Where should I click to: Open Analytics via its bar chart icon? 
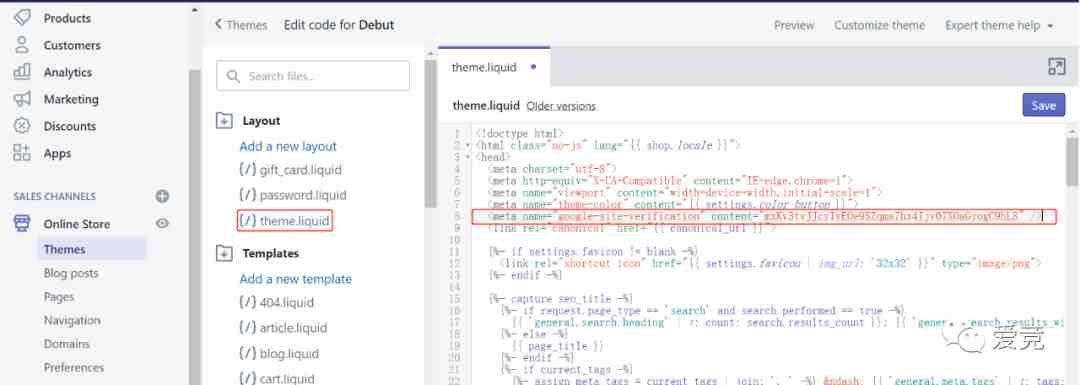[22, 72]
